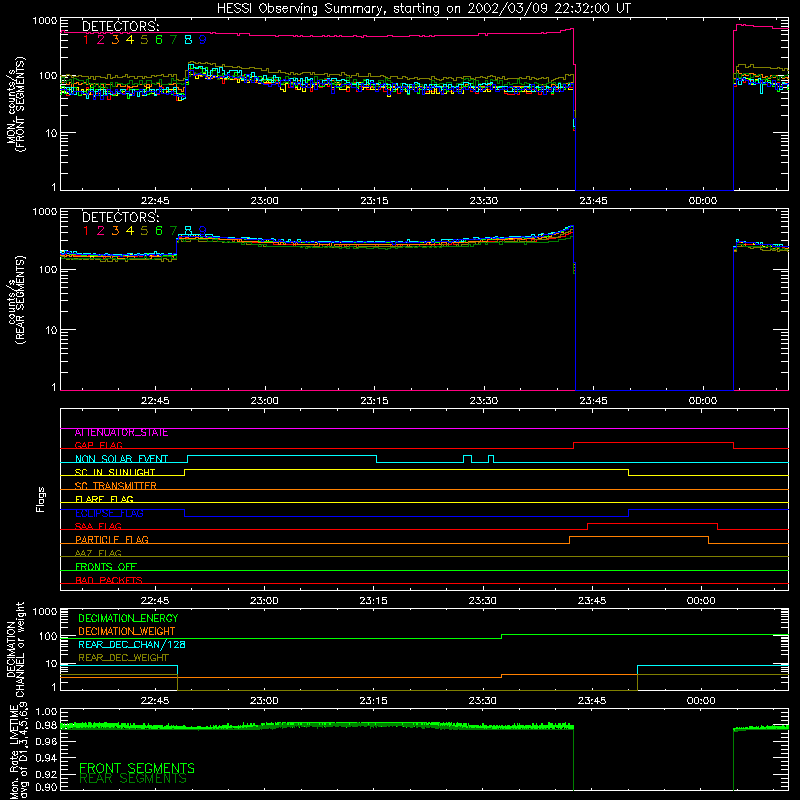The height and width of the screenshot is (800, 800).
Task: Select detector number 3 in front segments legend
Action: [x=115, y=40]
